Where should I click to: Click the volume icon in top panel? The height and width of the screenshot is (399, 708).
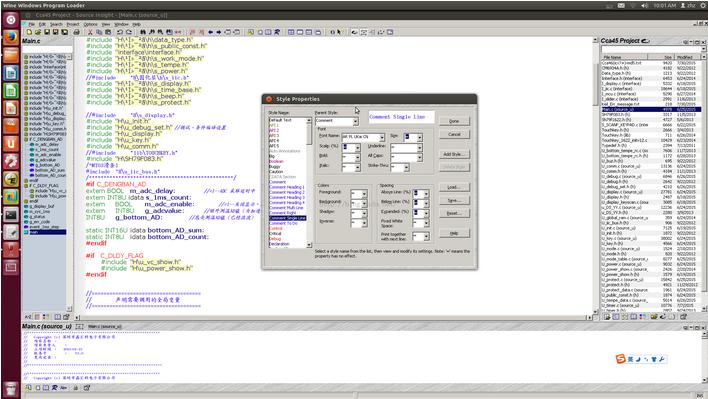click(x=645, y=5)
